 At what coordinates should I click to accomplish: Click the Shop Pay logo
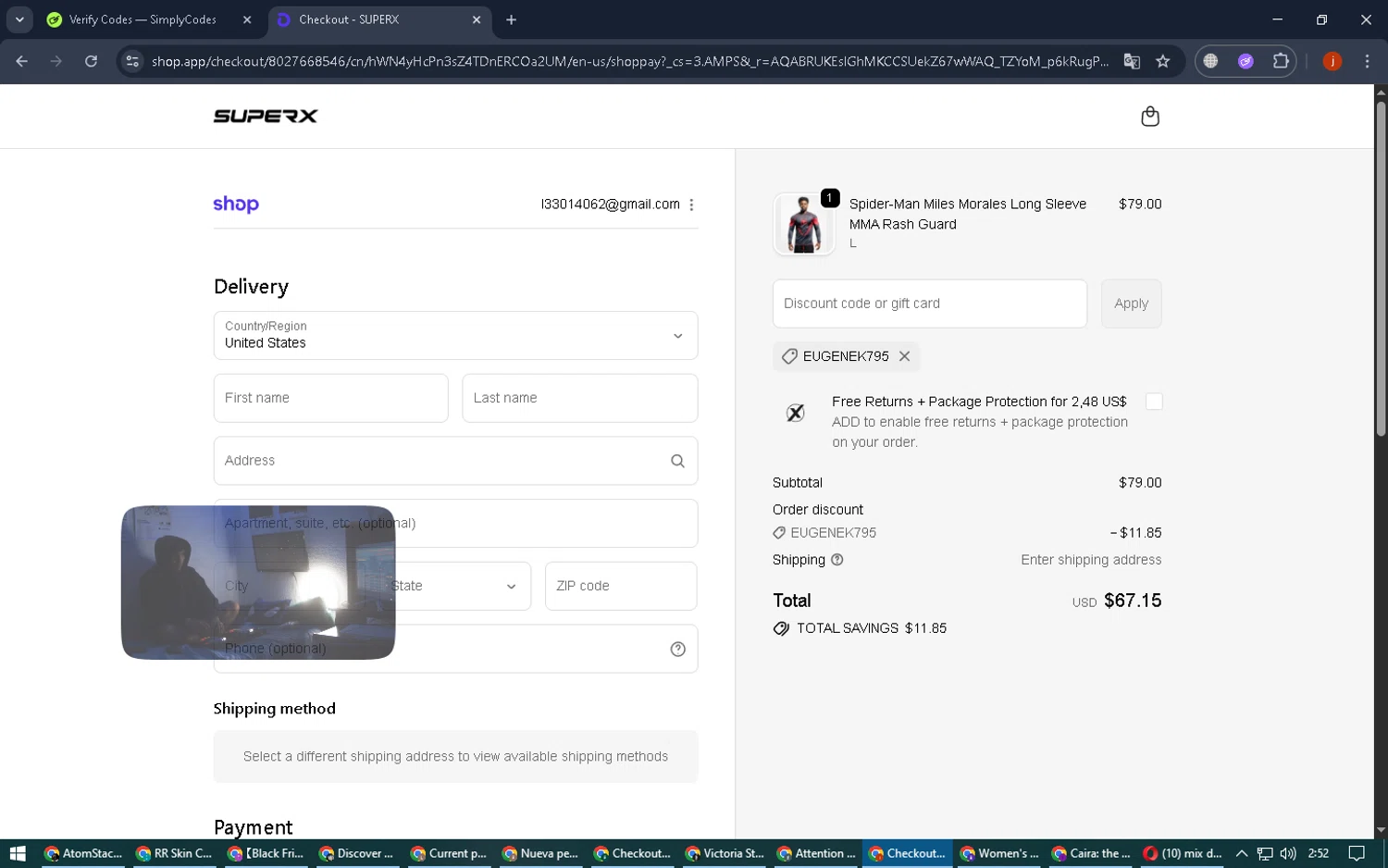(x=236, y=205)
